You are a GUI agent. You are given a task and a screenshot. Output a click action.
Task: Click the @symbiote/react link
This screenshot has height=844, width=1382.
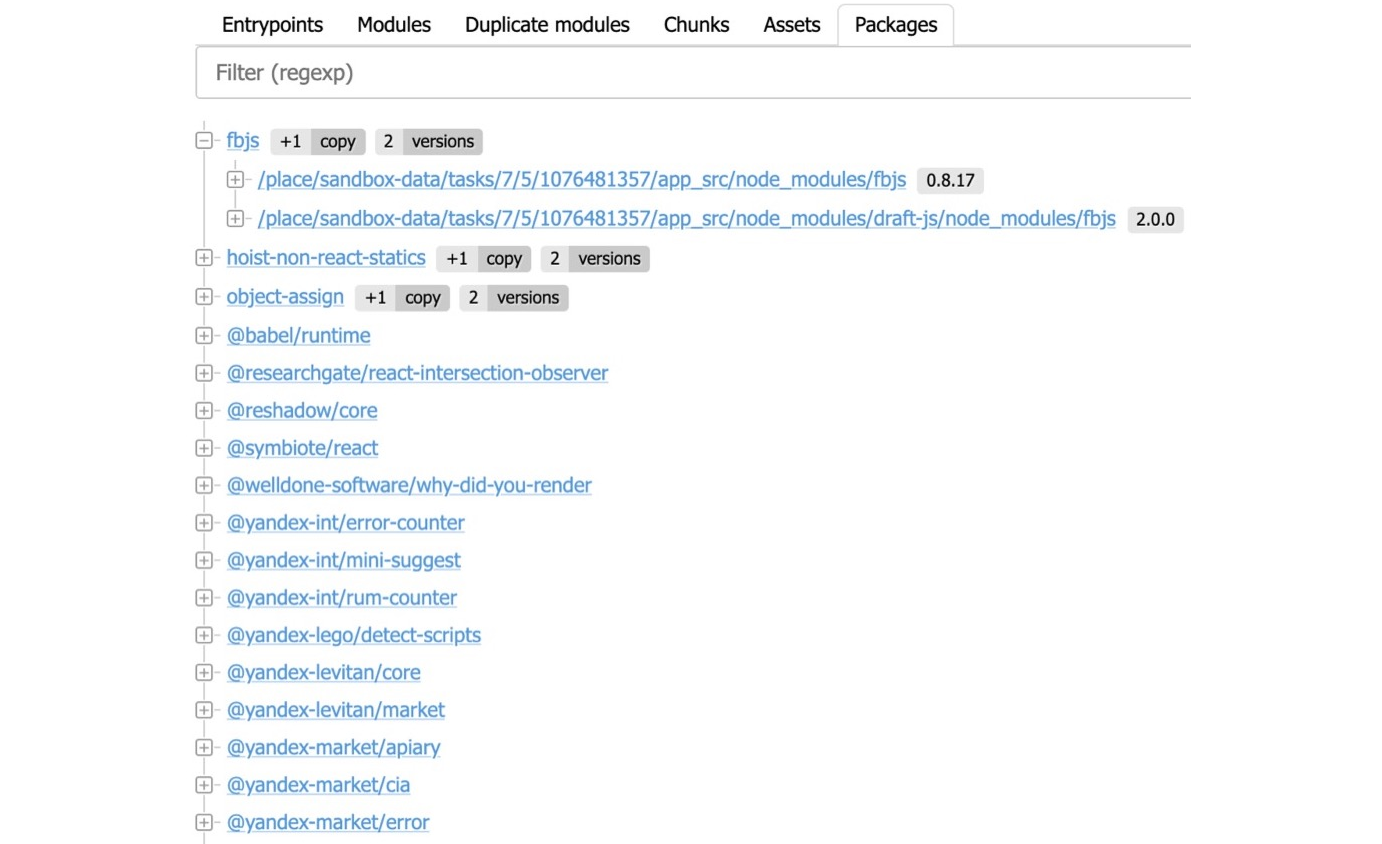click(303, 448)
